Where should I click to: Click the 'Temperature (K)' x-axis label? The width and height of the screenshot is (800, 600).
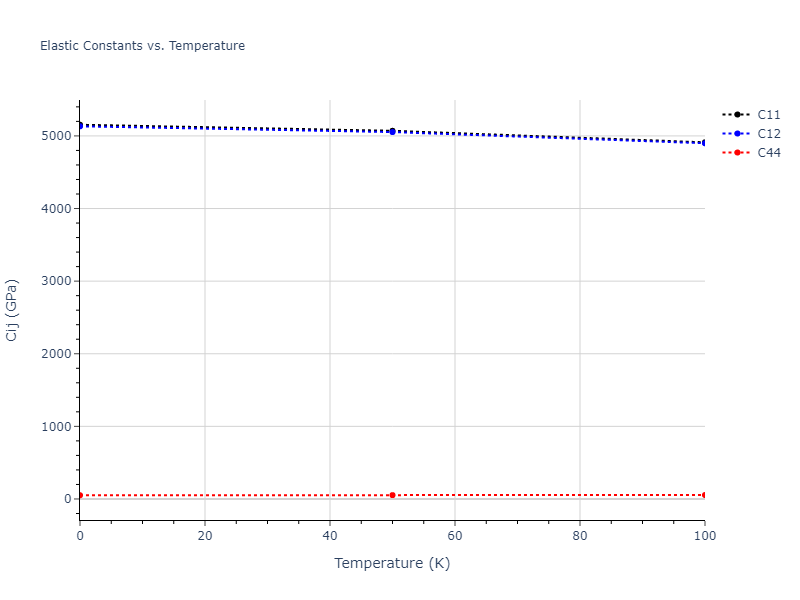[x=392, y=563]
